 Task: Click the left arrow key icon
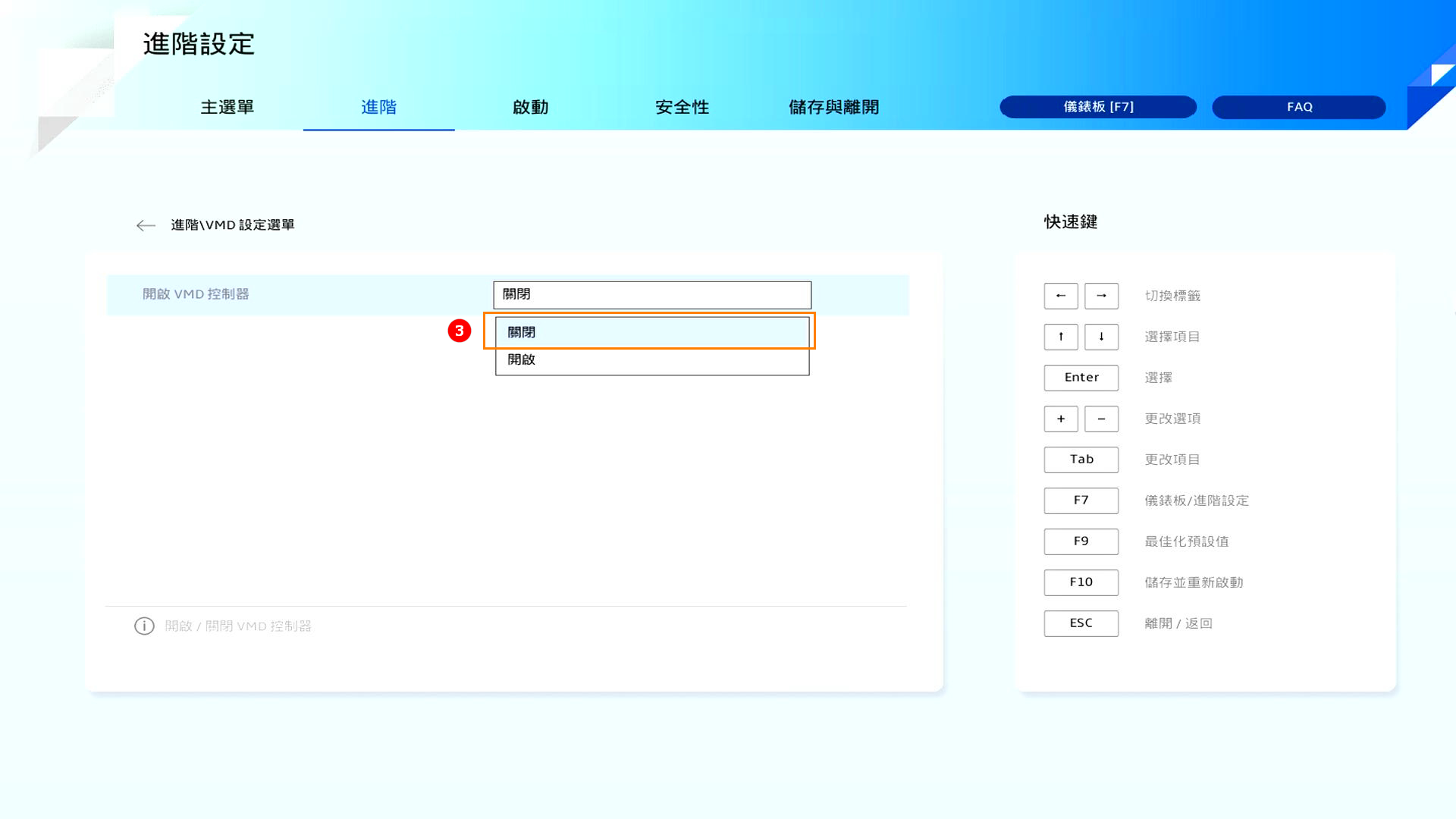(x=1060, y=296)
